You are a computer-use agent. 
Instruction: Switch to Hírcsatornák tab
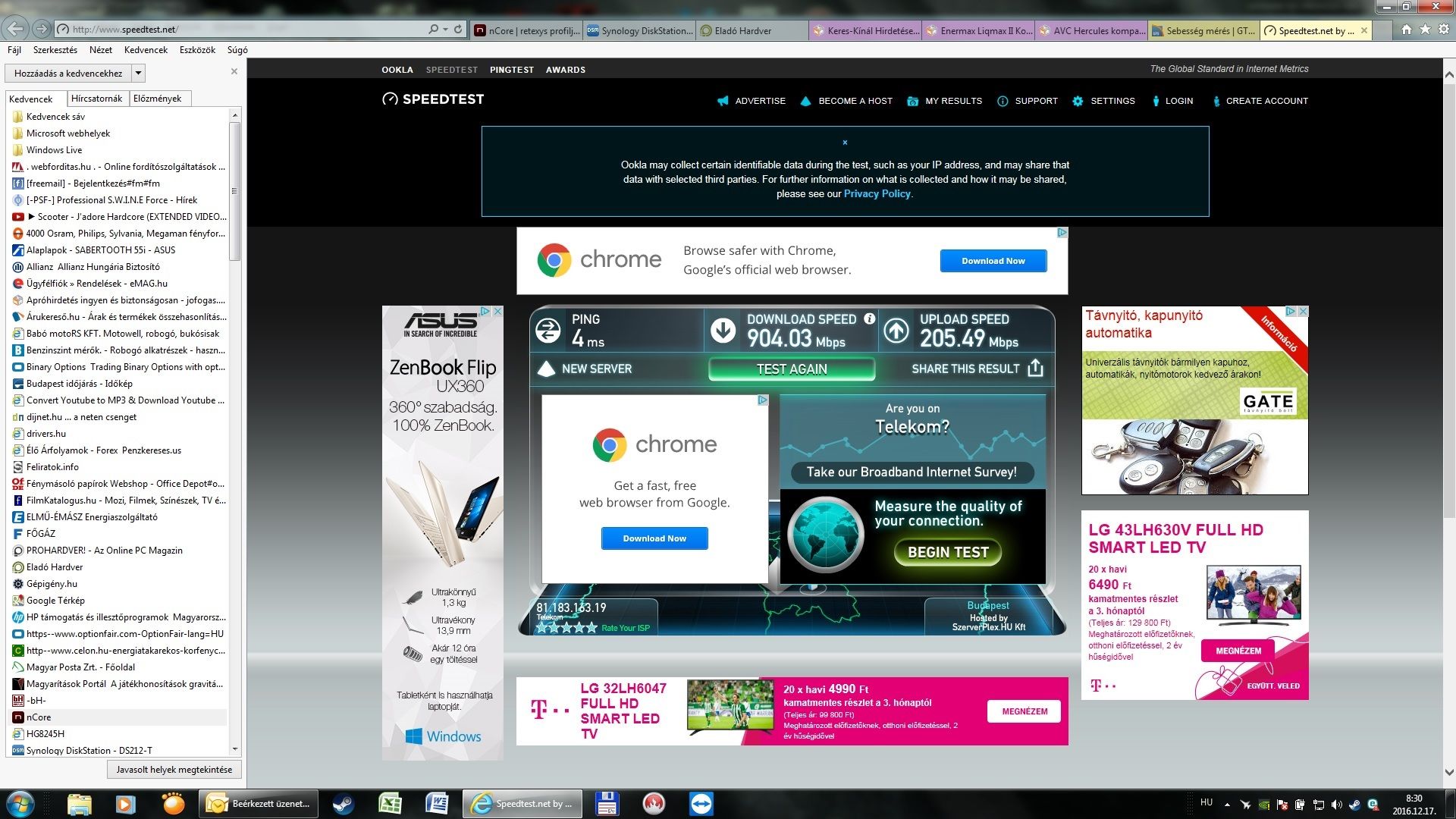point(97,99)
